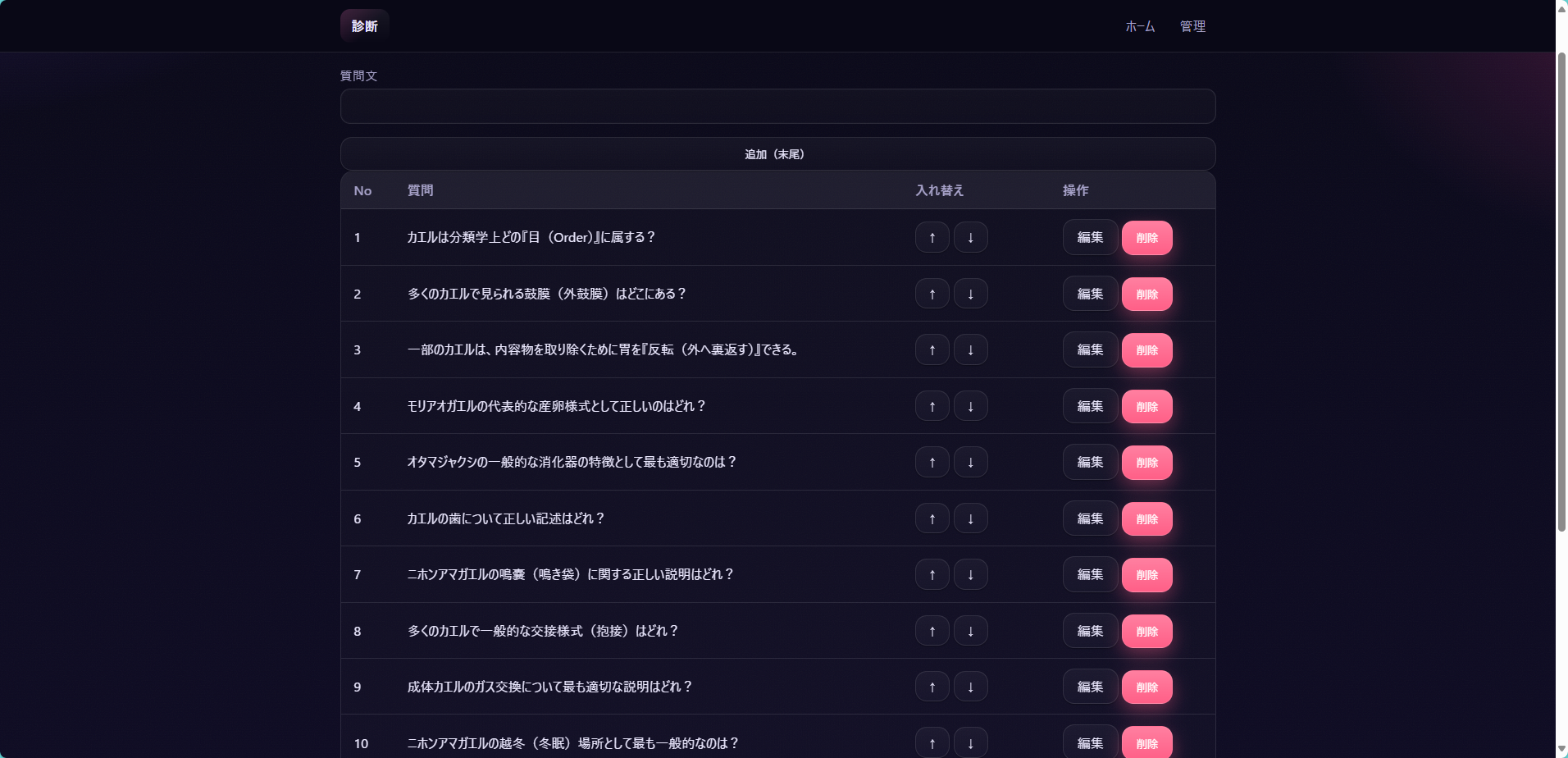Move question 10 up with arrow
The width and height of the screenshot is (1568, 758).
(932, 743)
